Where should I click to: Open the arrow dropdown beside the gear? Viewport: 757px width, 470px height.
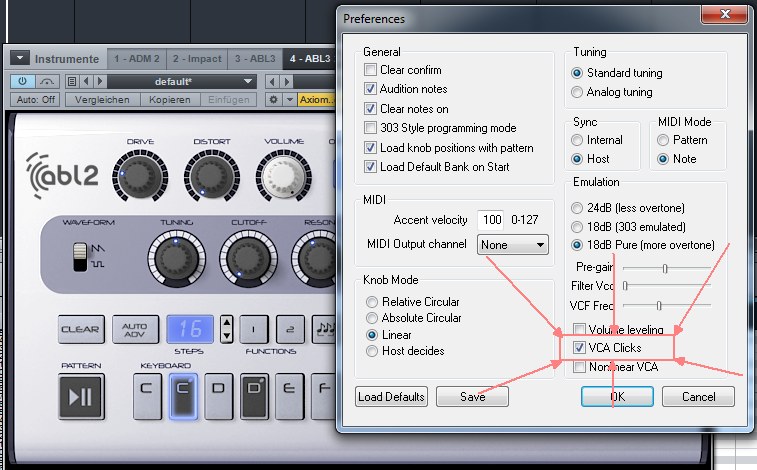pos(290,99)
